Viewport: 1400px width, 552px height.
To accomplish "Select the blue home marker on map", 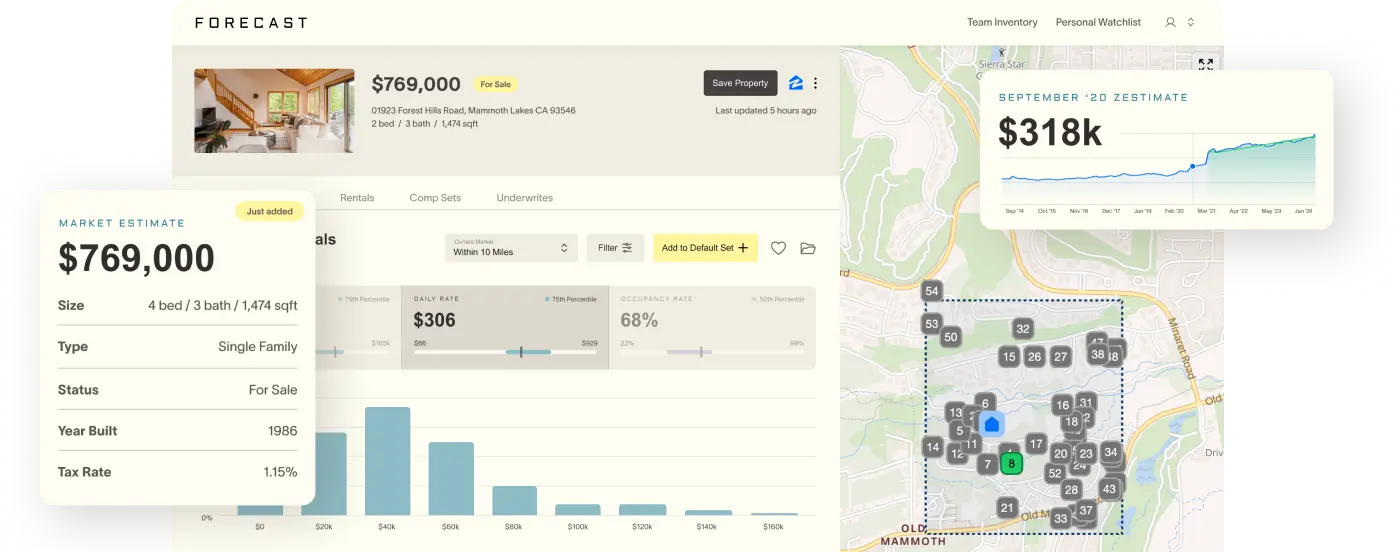I will [991, 424].
